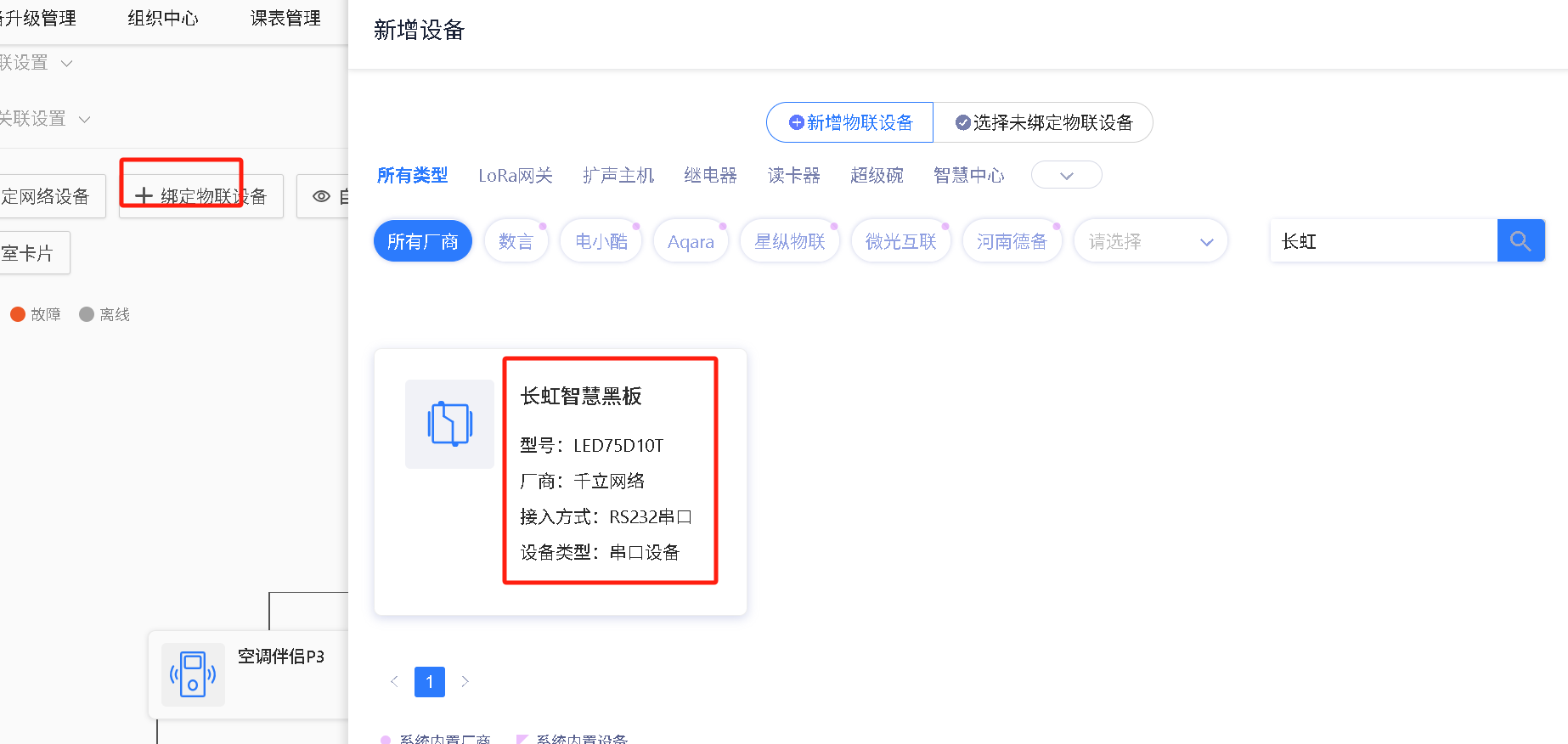Viewport: 1568px width, 744px height.
Task: Switch to the 继电器 type tab
Action: pyautogui.click(x=710, y=175)
